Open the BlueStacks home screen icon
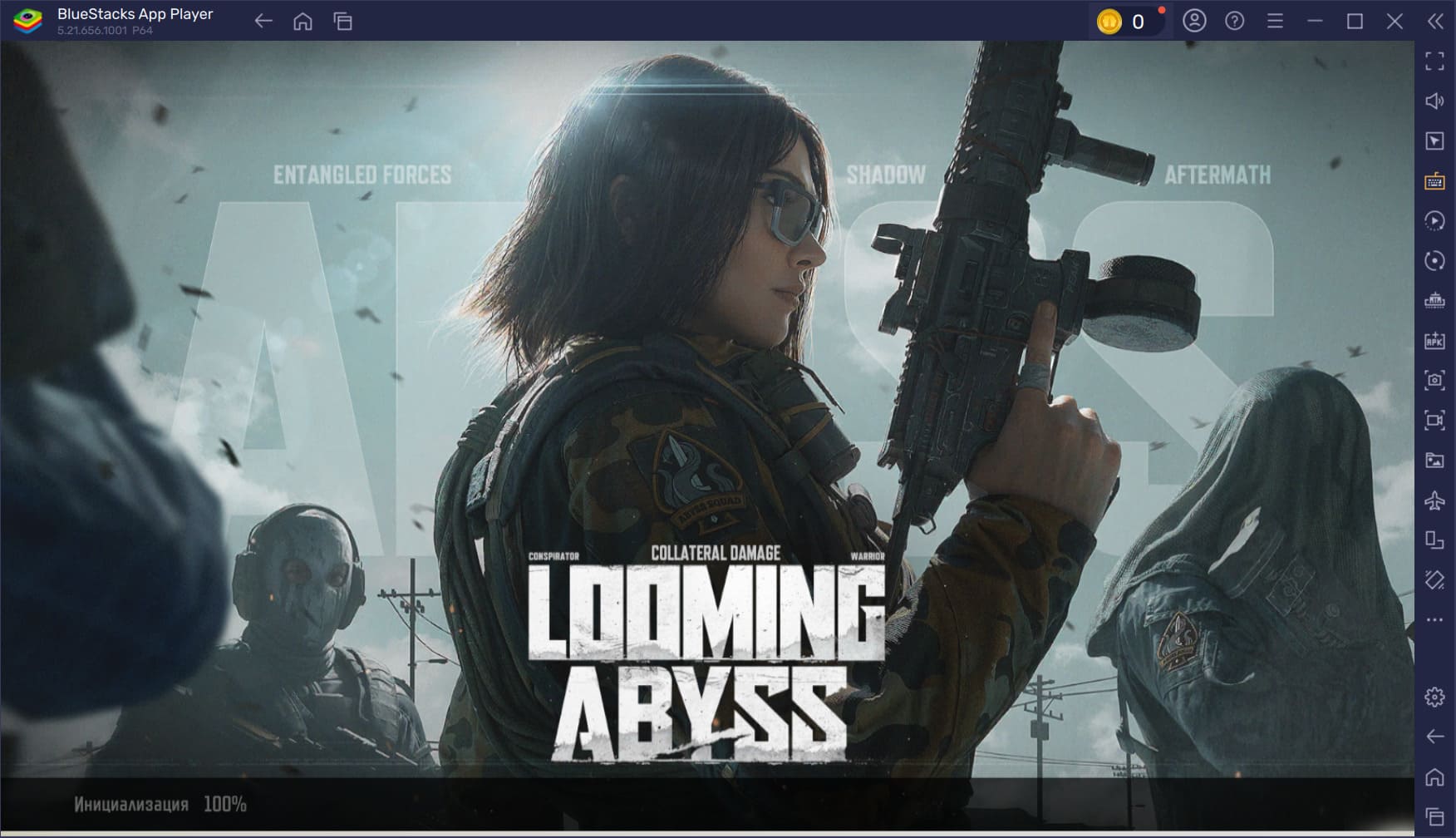This screenshot has height=838, width=1456. [x=303, y=21]
